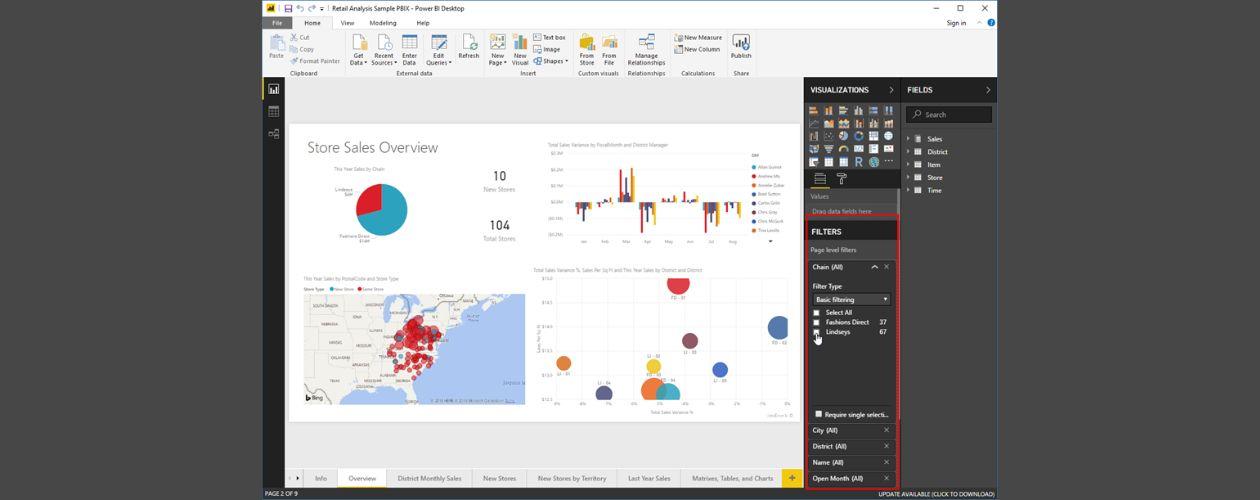Open the Last Year Sales page tab
The height and width of the screenshot is (500, 1260).
[x=649, y=478]
